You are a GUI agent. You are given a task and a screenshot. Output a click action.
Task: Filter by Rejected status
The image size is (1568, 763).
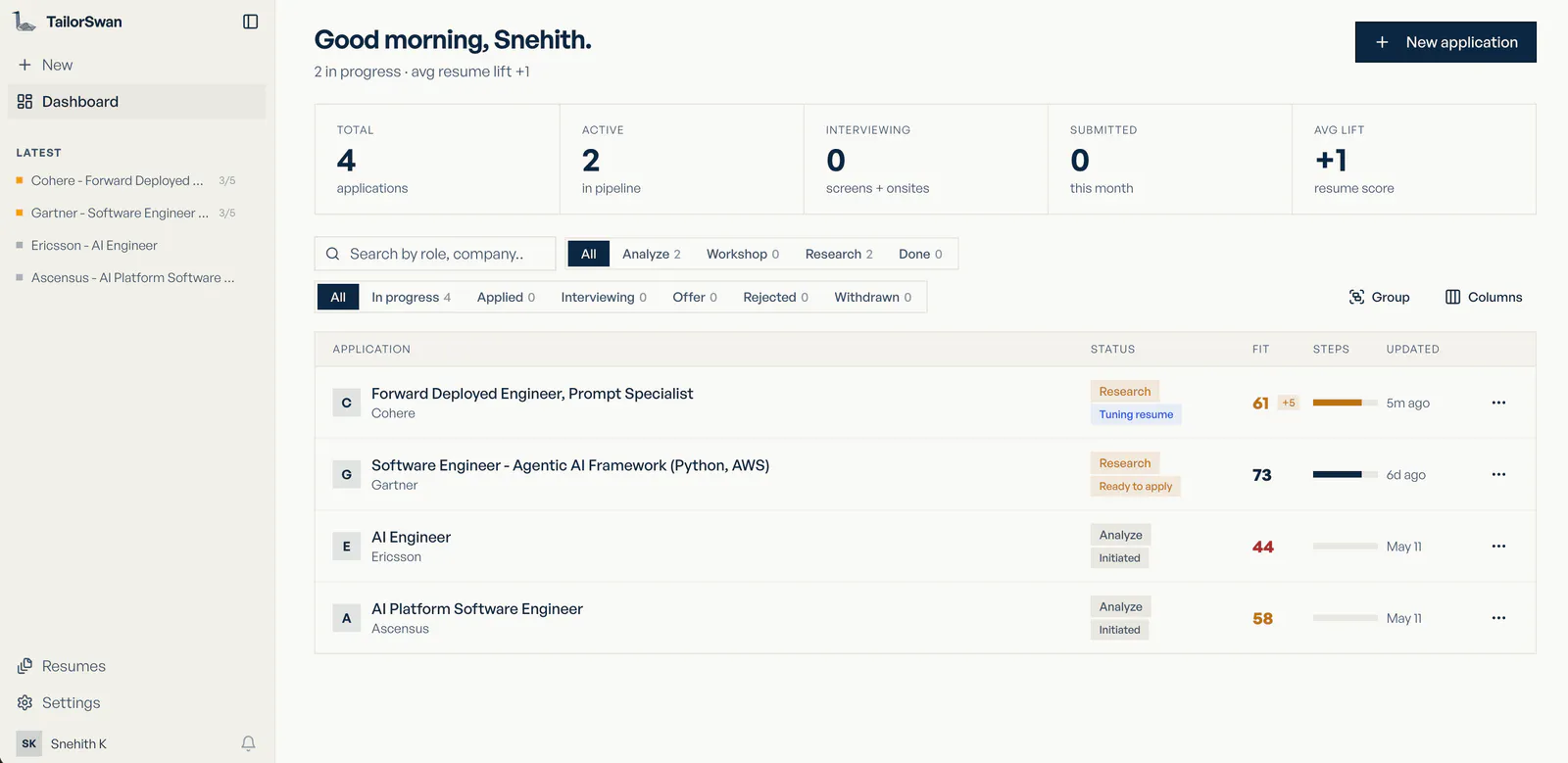(776, 297)
